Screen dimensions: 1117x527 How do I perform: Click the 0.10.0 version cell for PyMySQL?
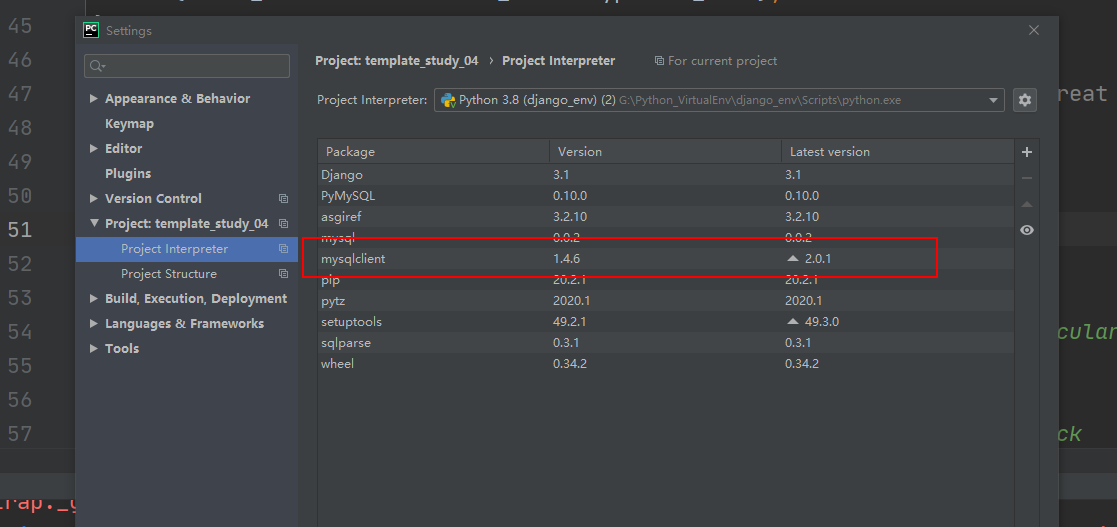[x=570, y=195]
